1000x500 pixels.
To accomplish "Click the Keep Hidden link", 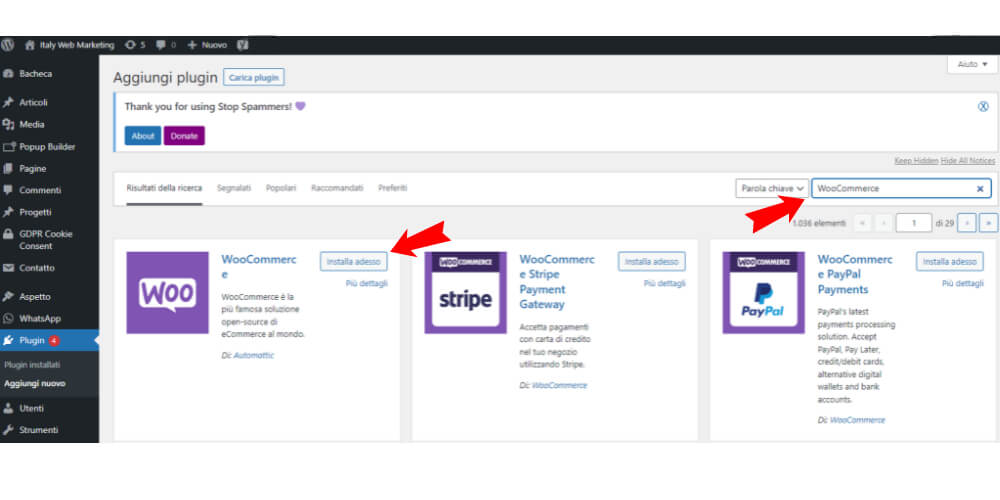I will [x=916, y=161].
